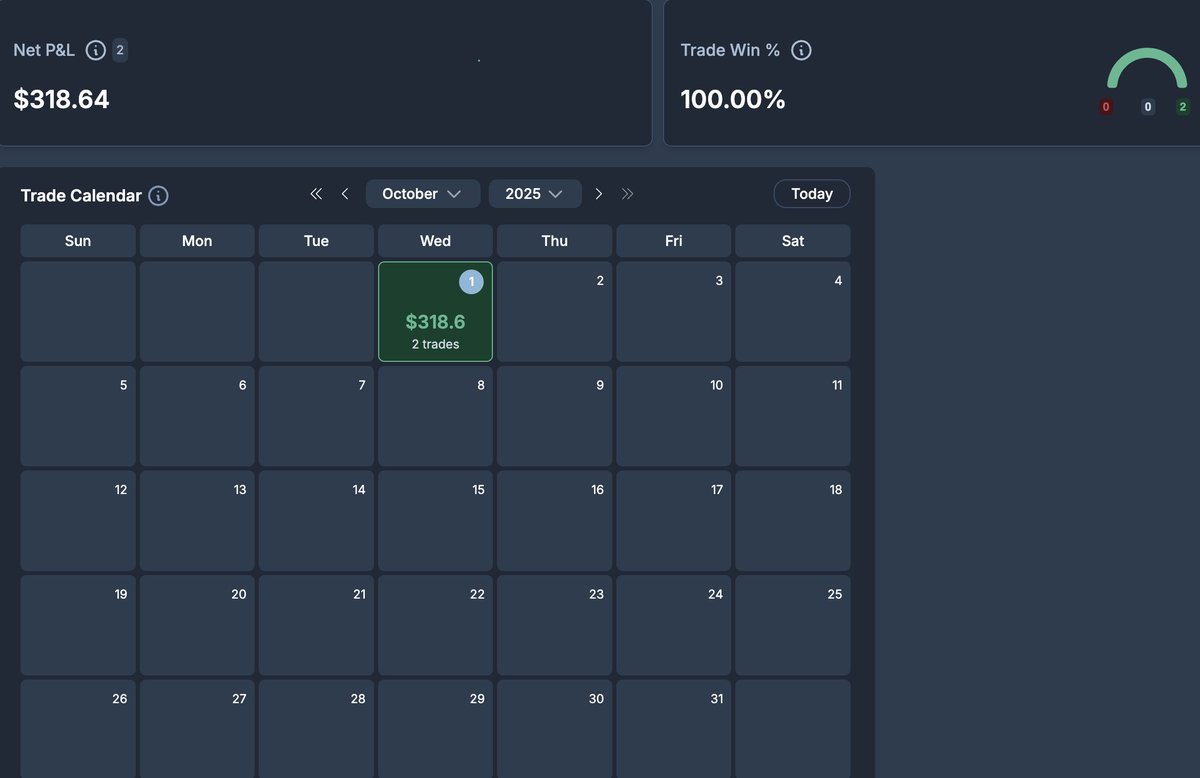
Task: Select October 5 in the calendar
Action: (78, 416)
